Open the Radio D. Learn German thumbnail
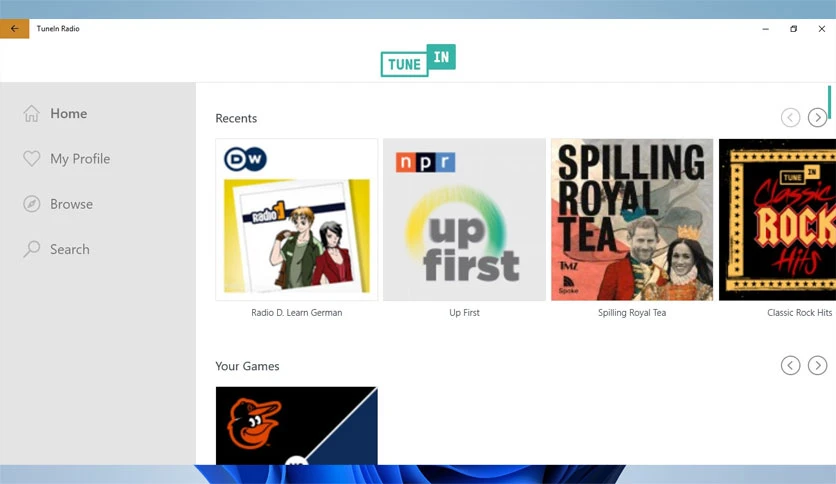 [296, 220]
